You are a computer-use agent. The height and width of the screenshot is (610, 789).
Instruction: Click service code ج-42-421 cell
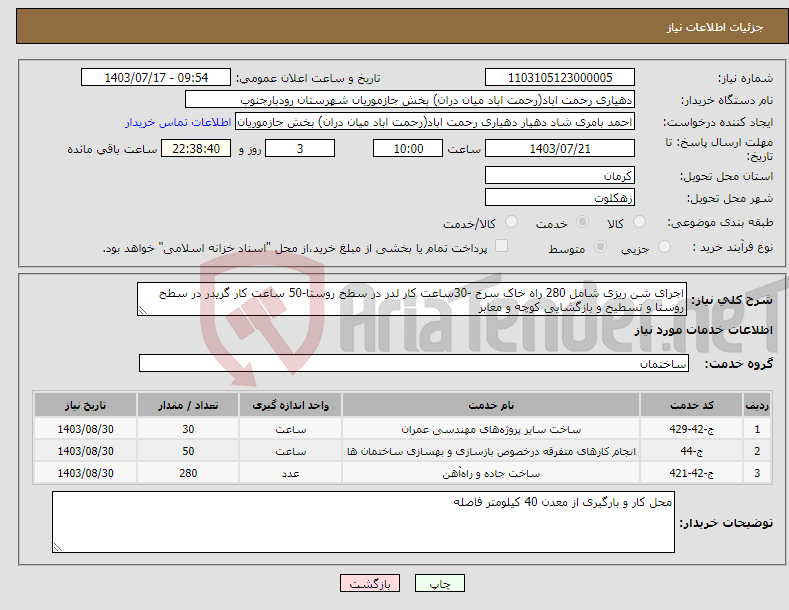point(691,474)
